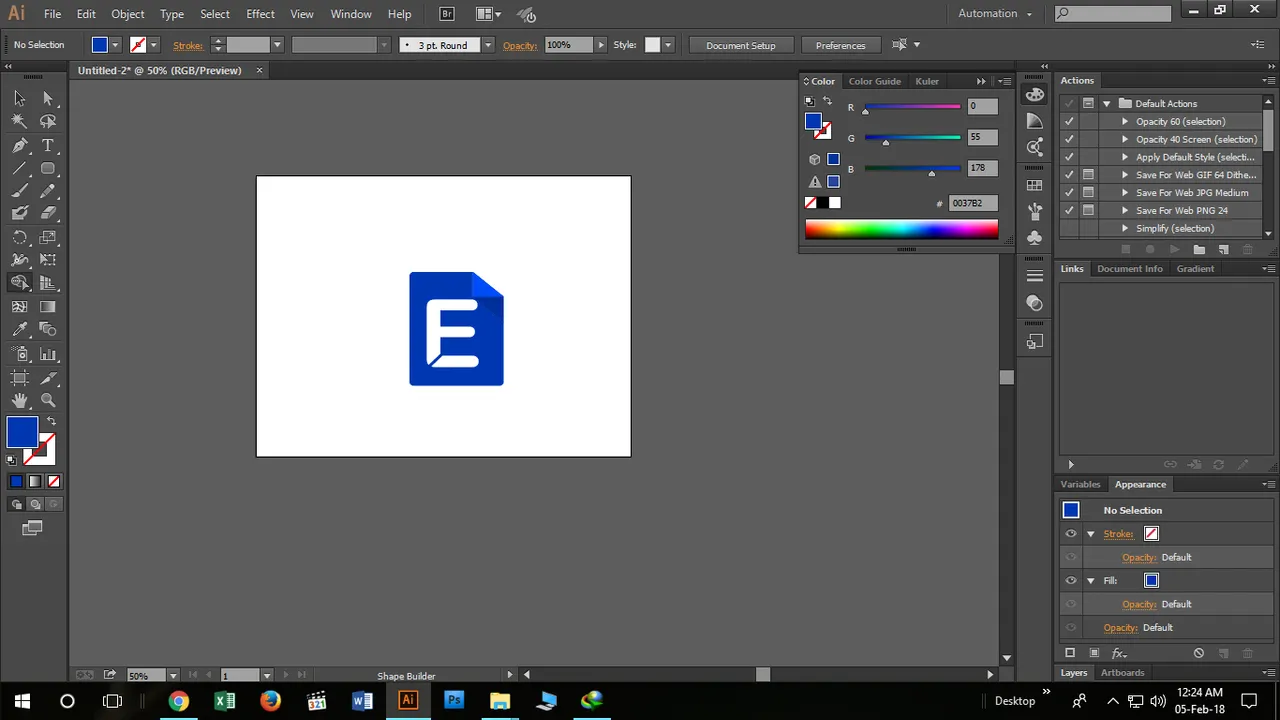
Task: Open the File menu
Action: pos(52,14)
